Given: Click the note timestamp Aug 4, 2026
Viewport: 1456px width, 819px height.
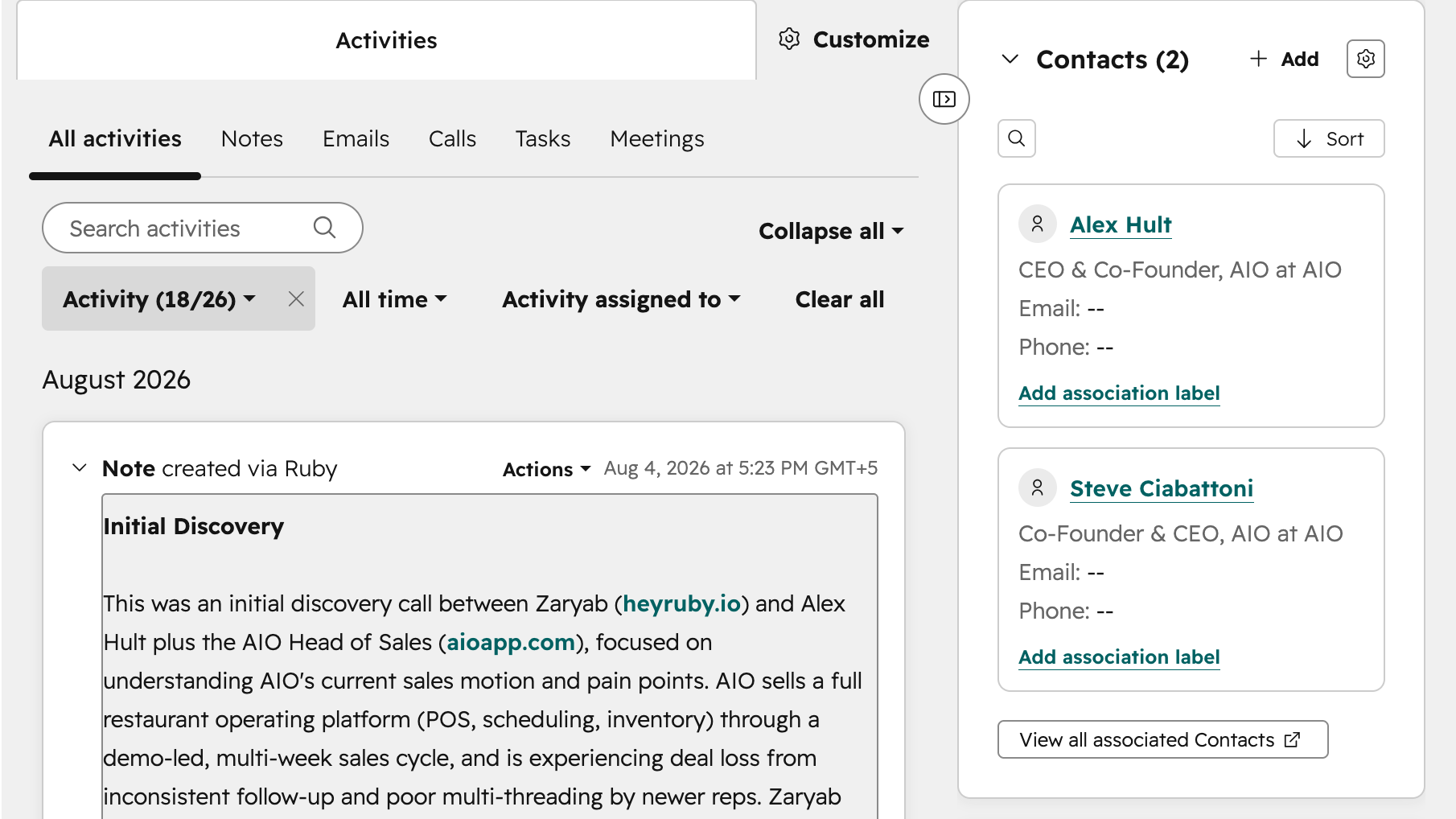Looking at the screenshot, I should coord(741,468).
